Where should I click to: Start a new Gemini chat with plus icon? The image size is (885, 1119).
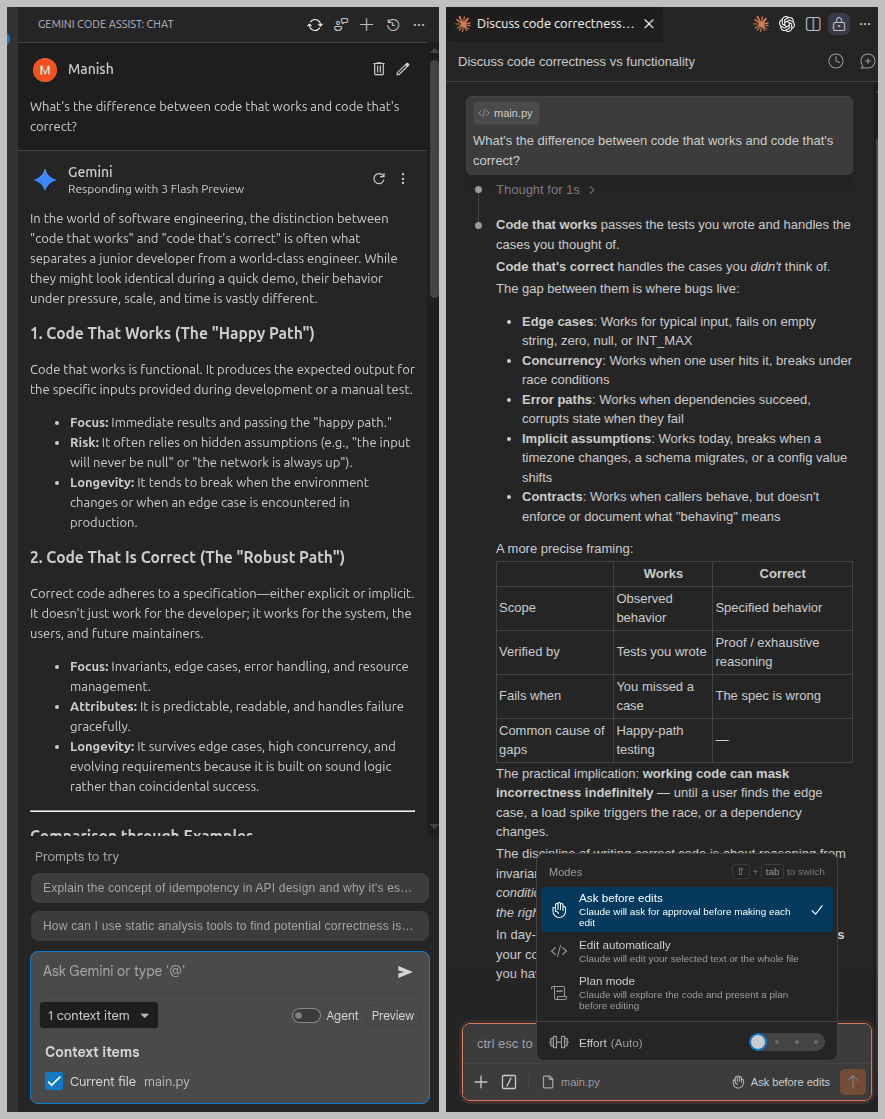366,25
